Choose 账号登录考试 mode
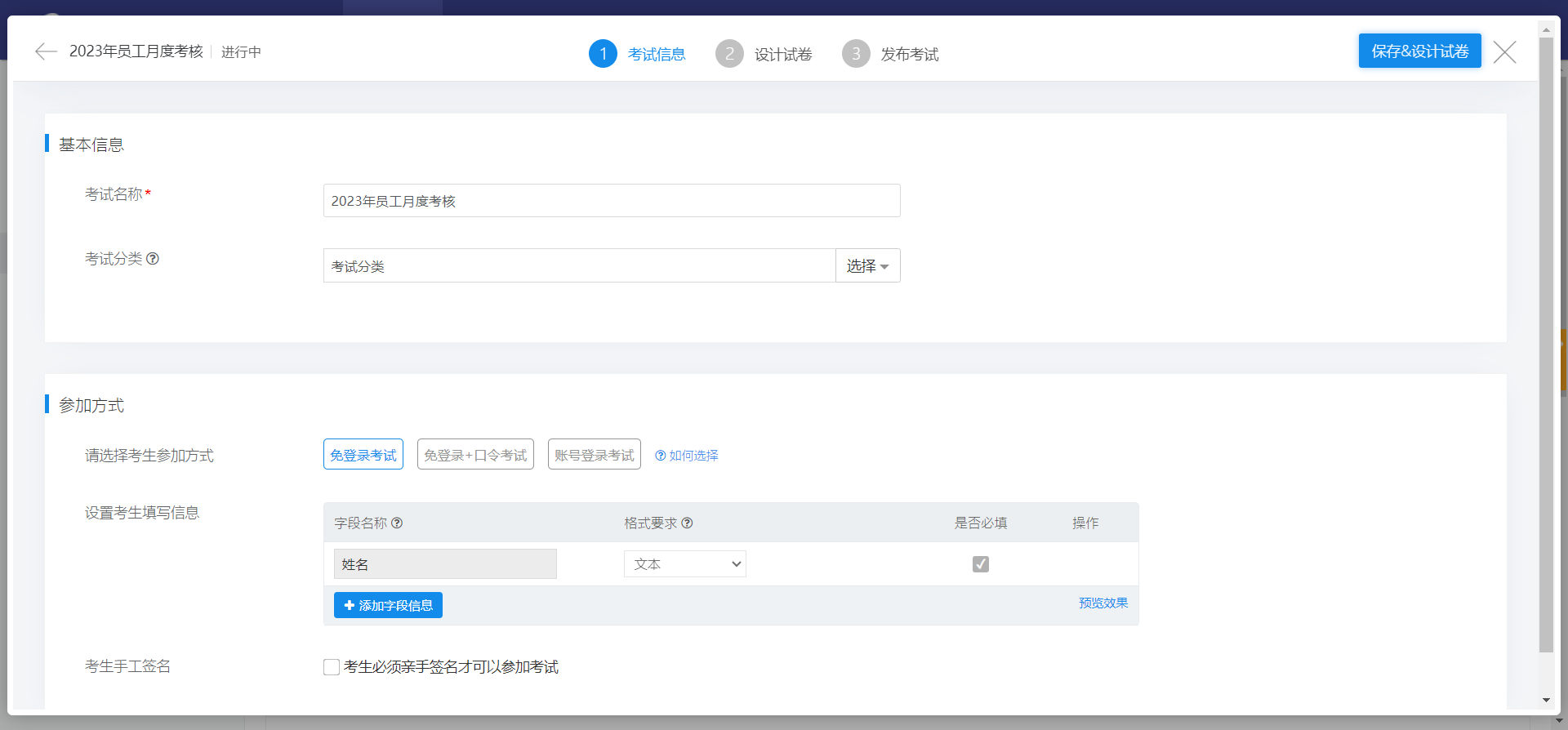The image size is (1568, 730). click(594, 455)
